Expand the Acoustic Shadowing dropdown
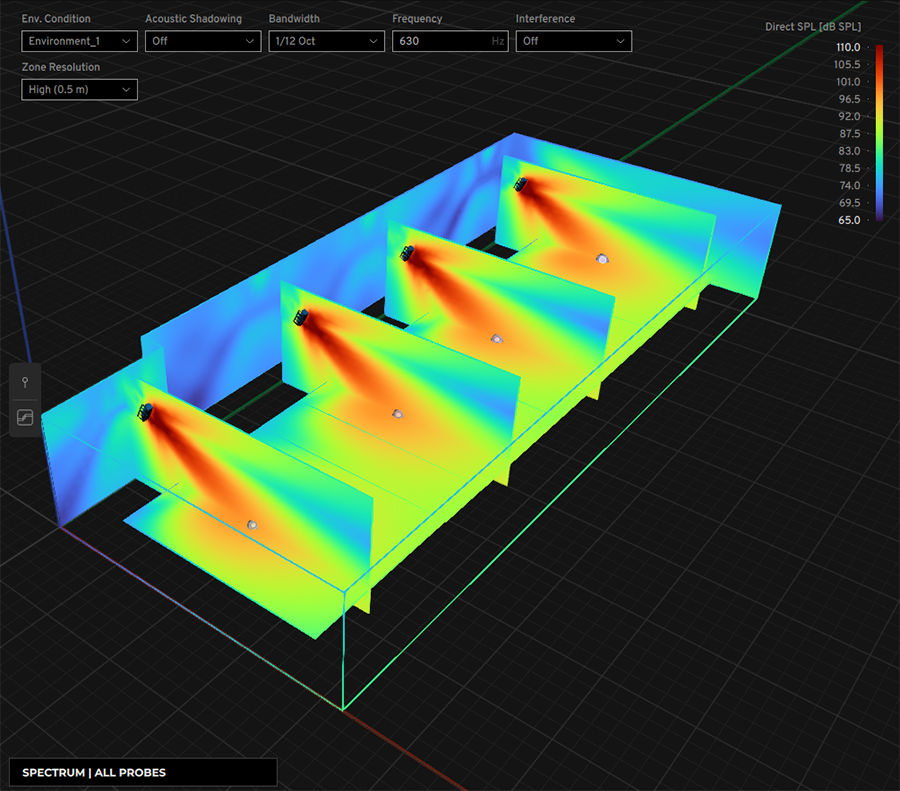 203,41
